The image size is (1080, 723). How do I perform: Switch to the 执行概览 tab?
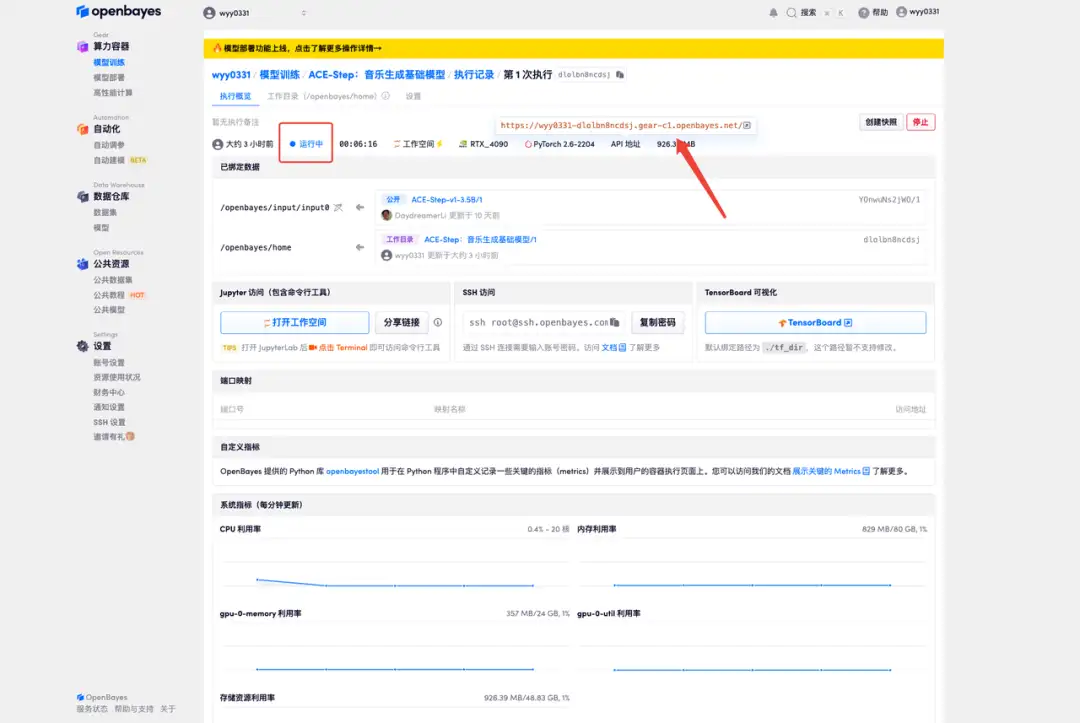tap(236, 96)
